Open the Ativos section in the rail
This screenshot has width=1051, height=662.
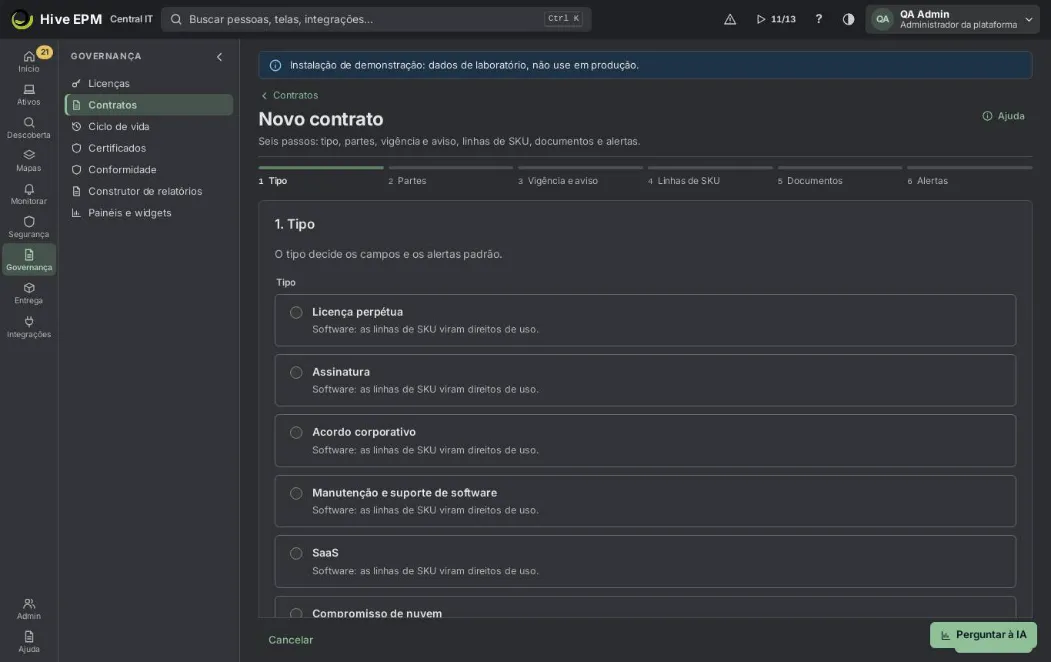click(29, 94)
